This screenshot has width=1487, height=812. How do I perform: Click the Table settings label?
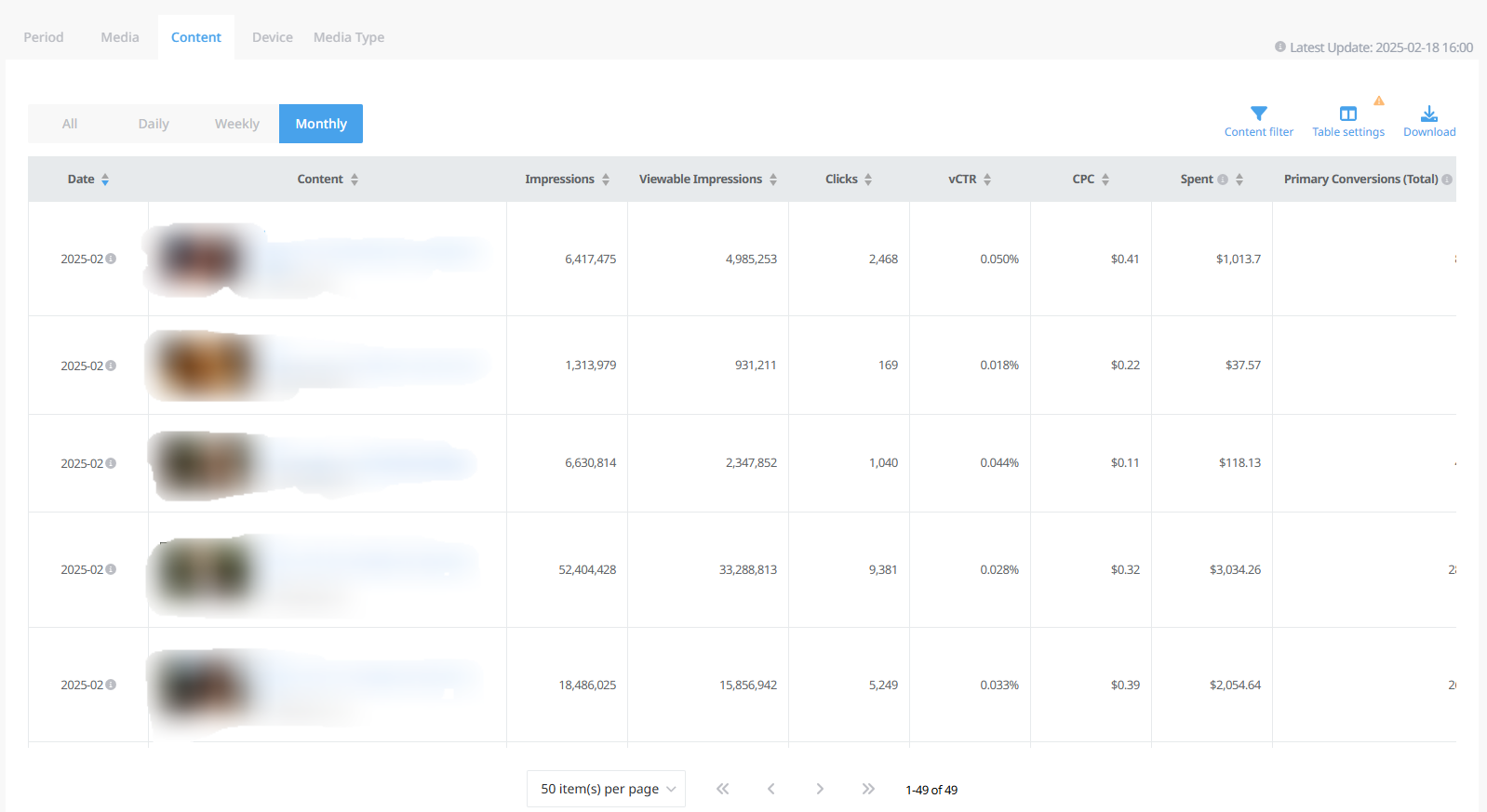coord(1348,132)
